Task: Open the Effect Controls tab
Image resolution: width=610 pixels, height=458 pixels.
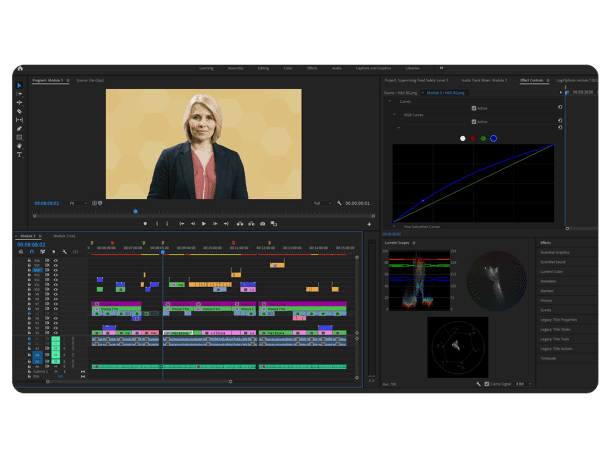Action: [x=531, y=79]
